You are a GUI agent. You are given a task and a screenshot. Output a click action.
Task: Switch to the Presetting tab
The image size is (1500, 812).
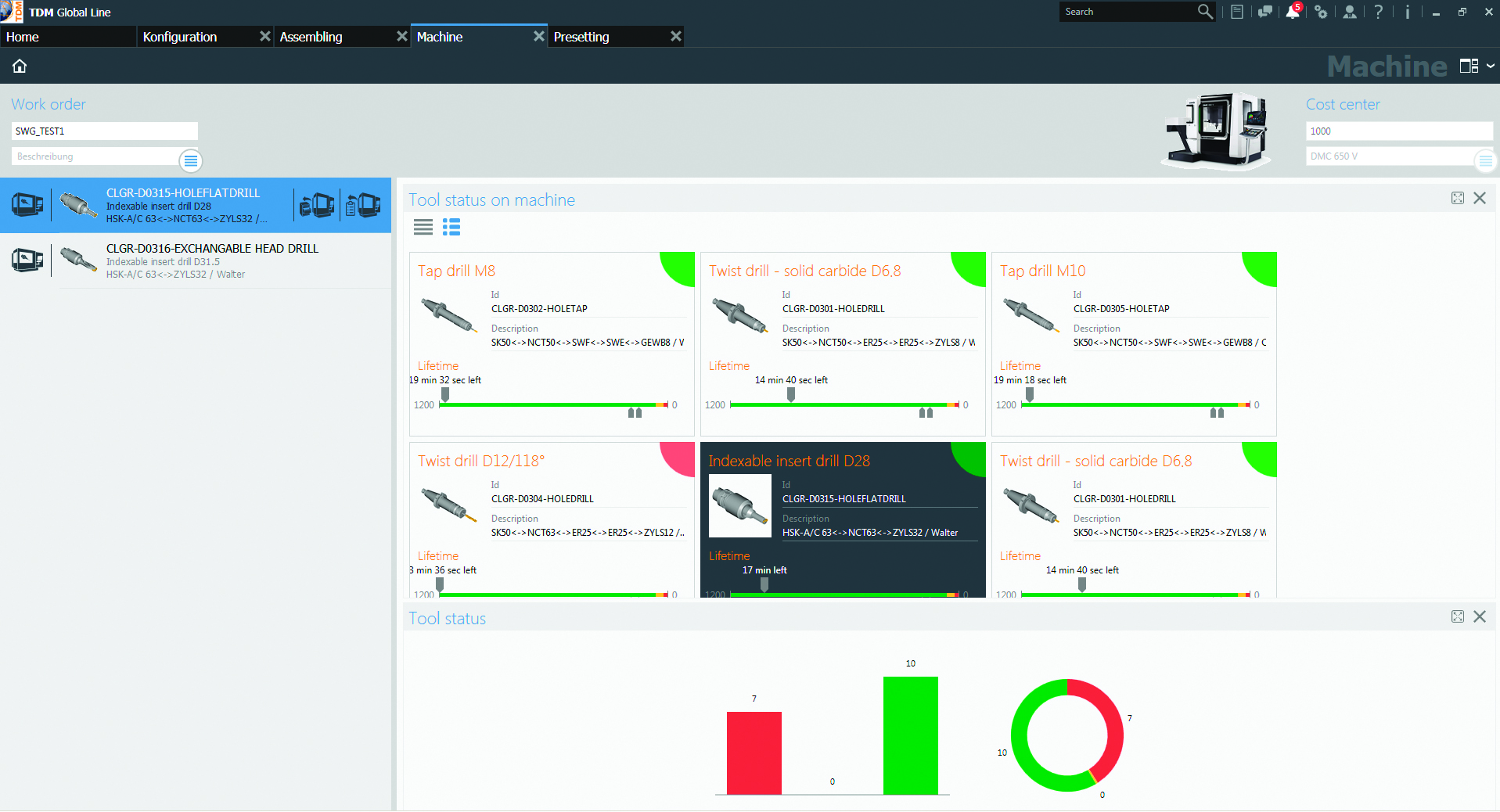(581, 37)
